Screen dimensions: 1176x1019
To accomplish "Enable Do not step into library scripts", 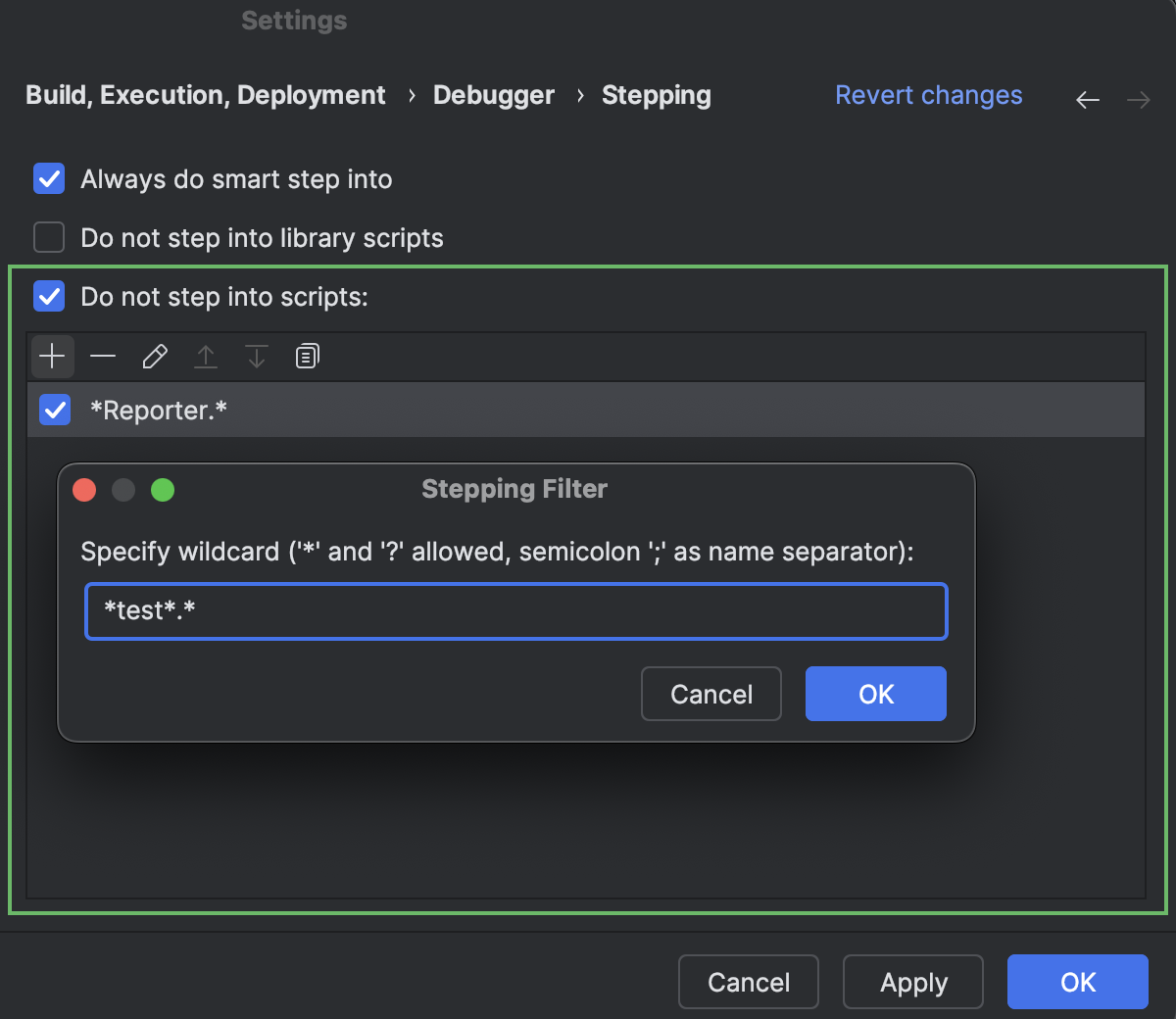I will coord(49,237).
